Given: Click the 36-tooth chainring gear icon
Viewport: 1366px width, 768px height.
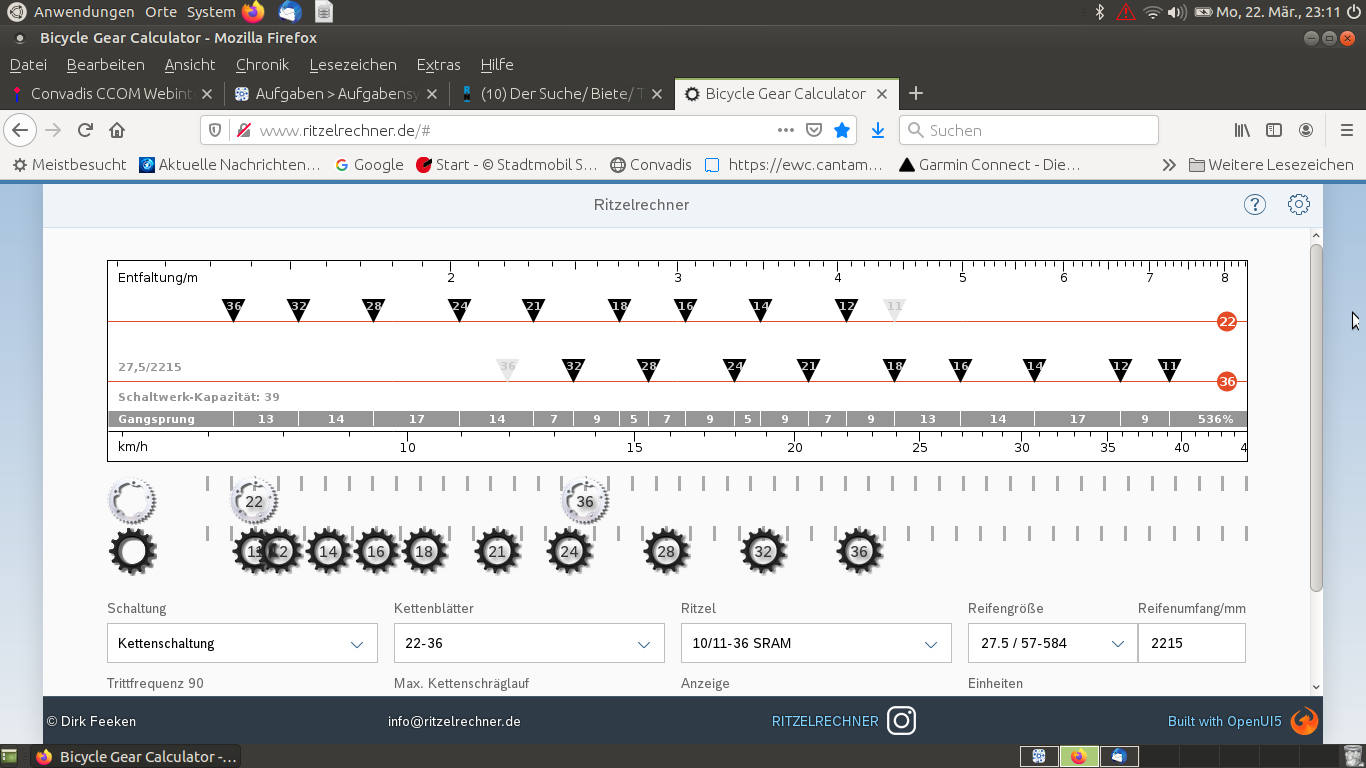Looking at the screenshot, I should (585, 502).
